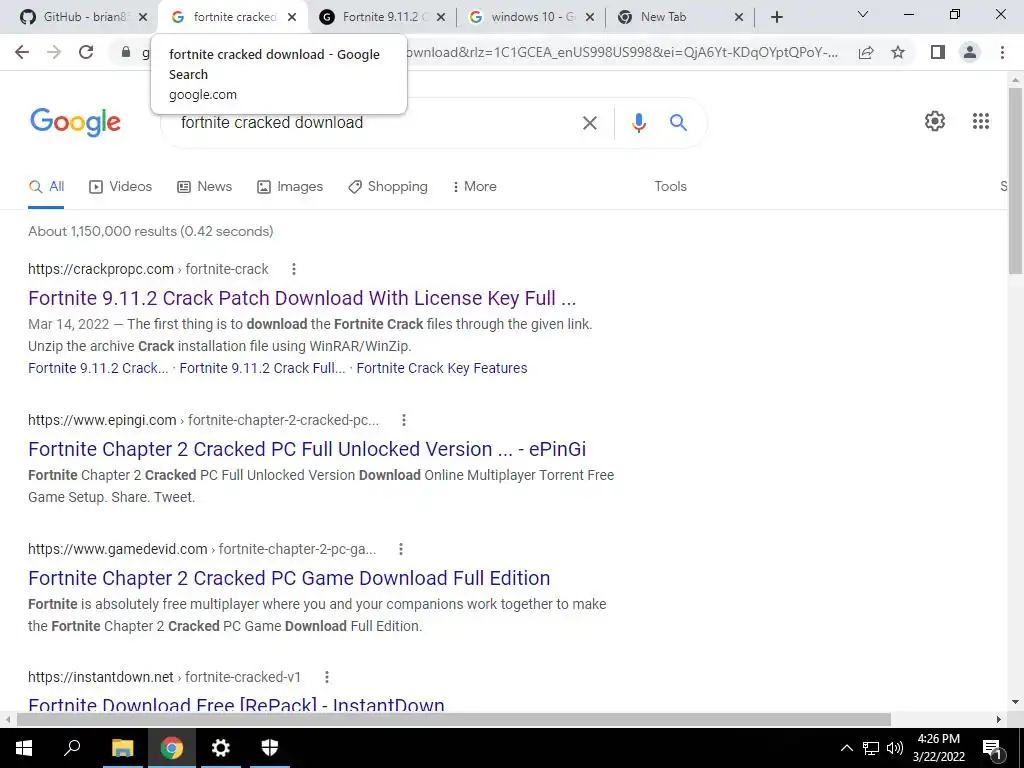Start voice search with microphone icon

[x=639, y=123]
